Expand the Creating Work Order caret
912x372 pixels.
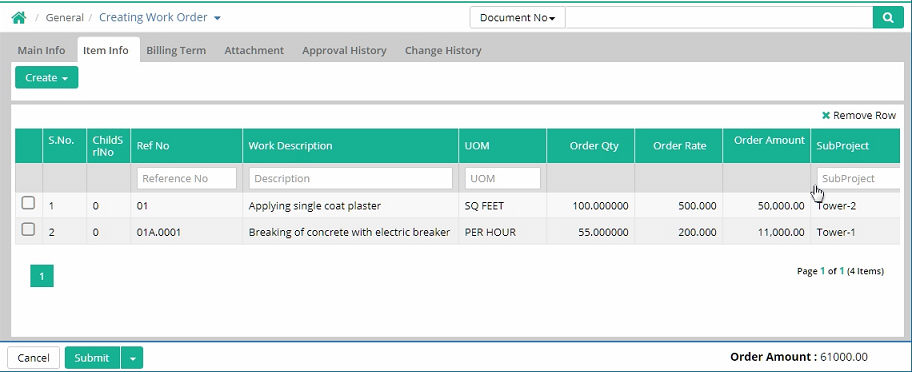(x=217, y=18)
